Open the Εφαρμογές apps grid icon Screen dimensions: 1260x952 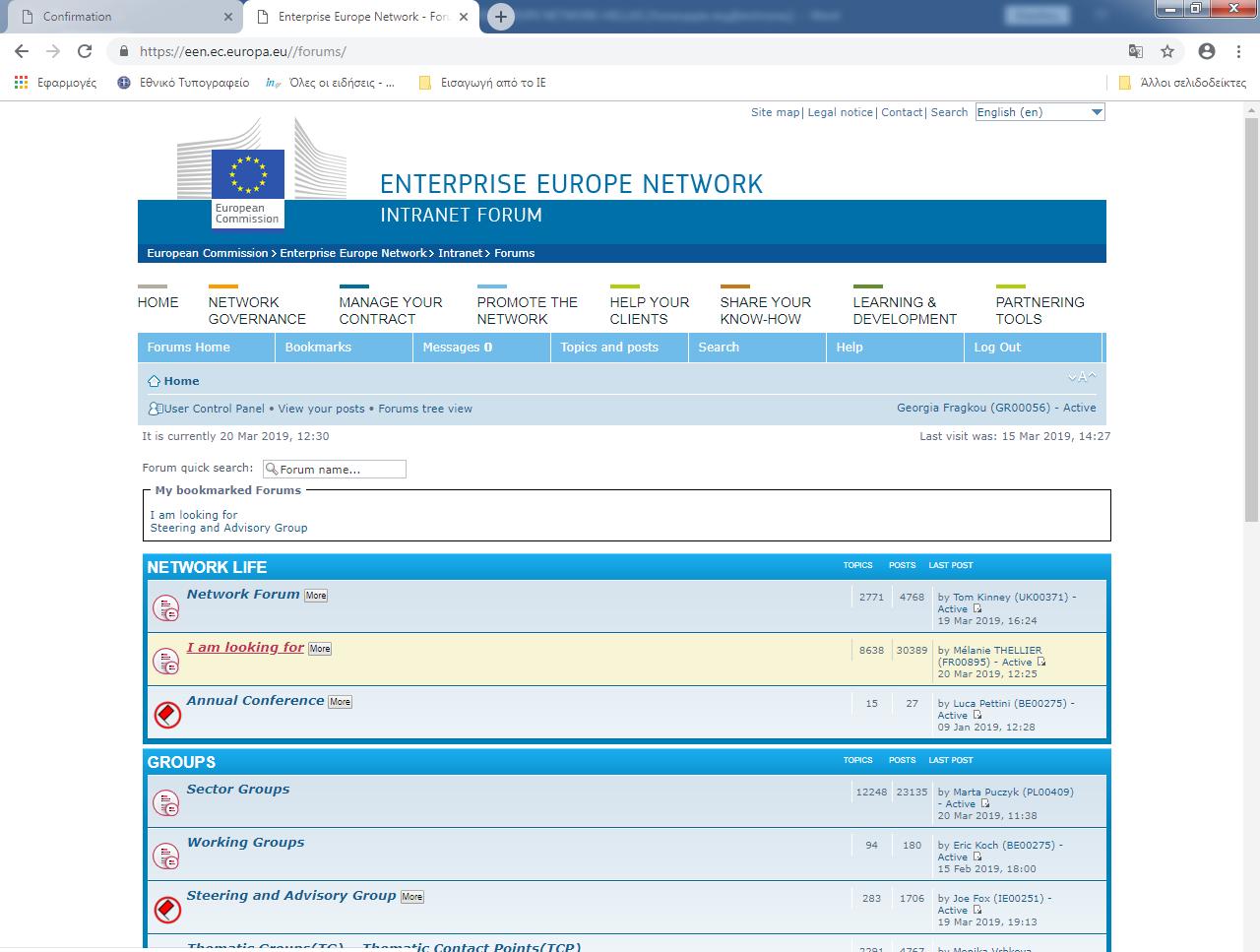22,83
